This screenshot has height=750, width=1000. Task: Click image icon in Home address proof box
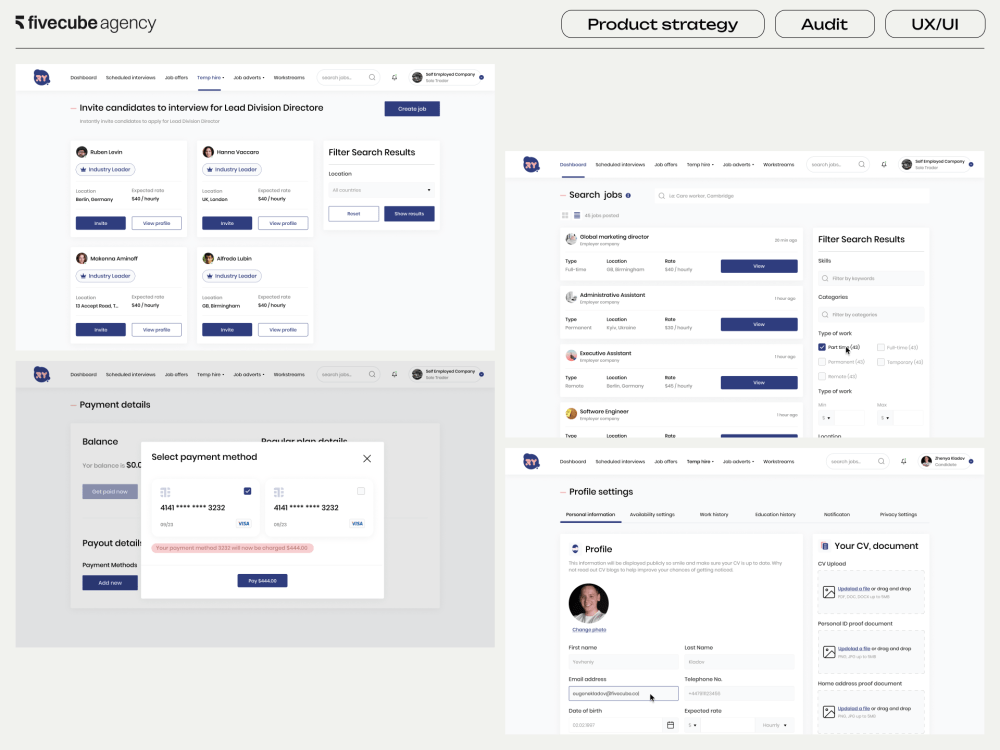pyautogui.click(x=829, y=712)
